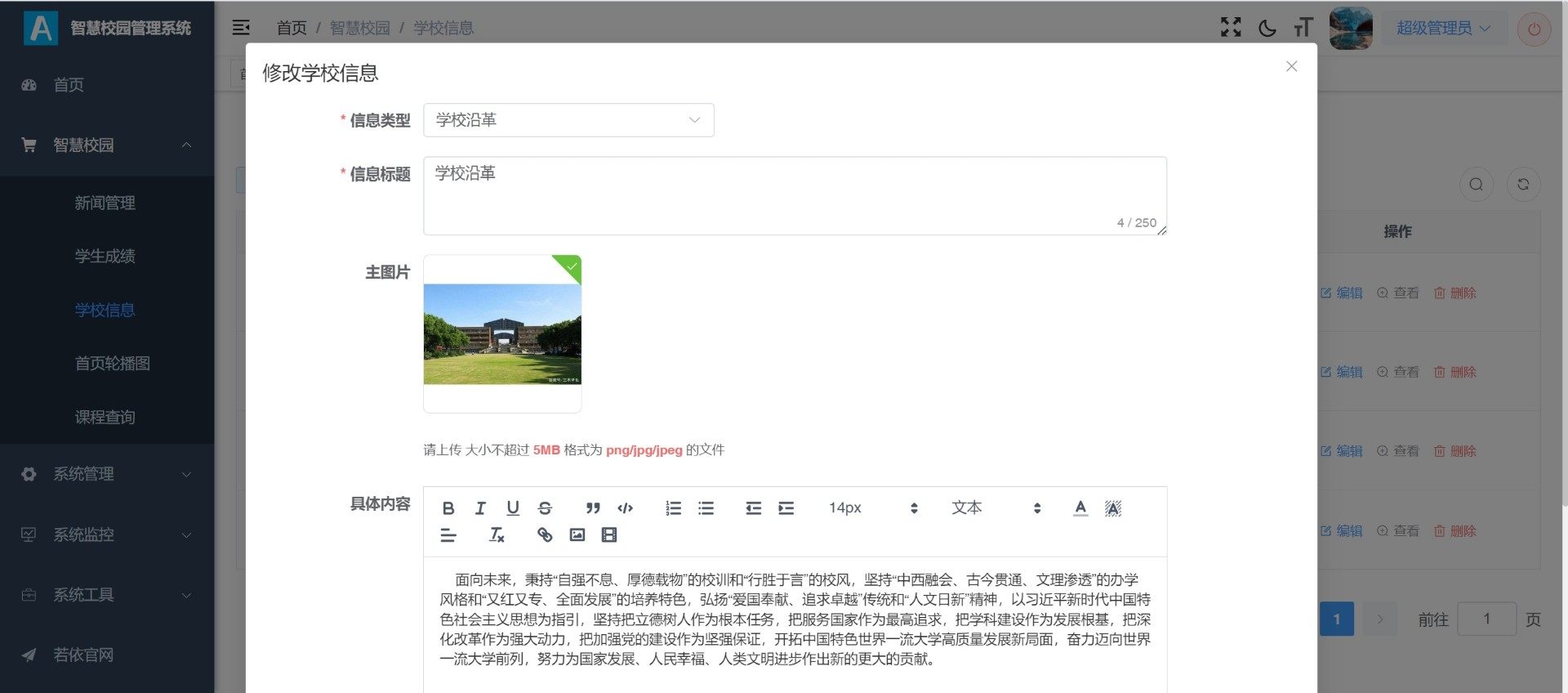Expand the 系统工具 sidebar menu
Image resolution: width=1568 pixels, height=693 pixels.
[107, 595]
